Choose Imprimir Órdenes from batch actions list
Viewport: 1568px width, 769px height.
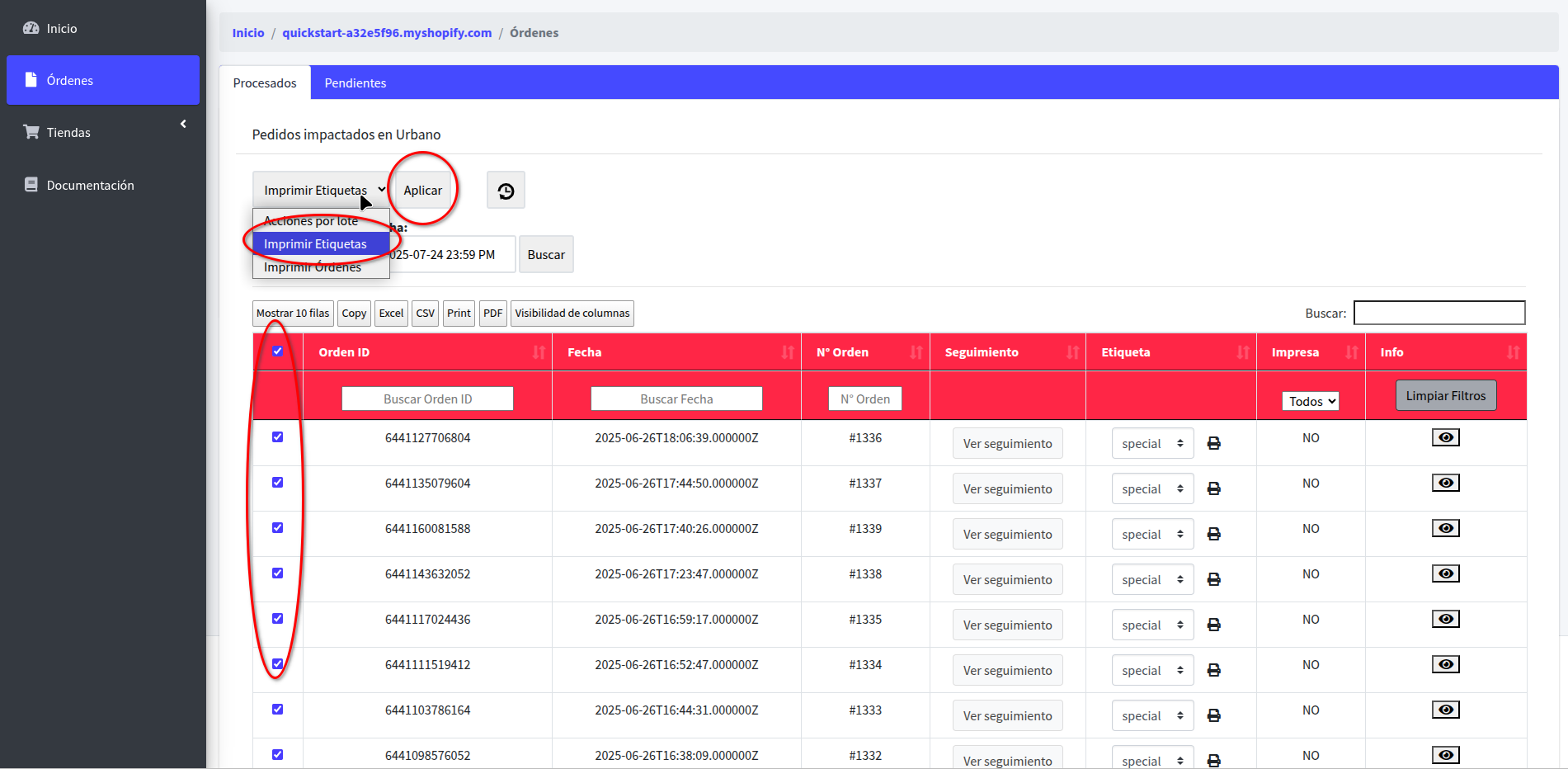pos(313,267)
